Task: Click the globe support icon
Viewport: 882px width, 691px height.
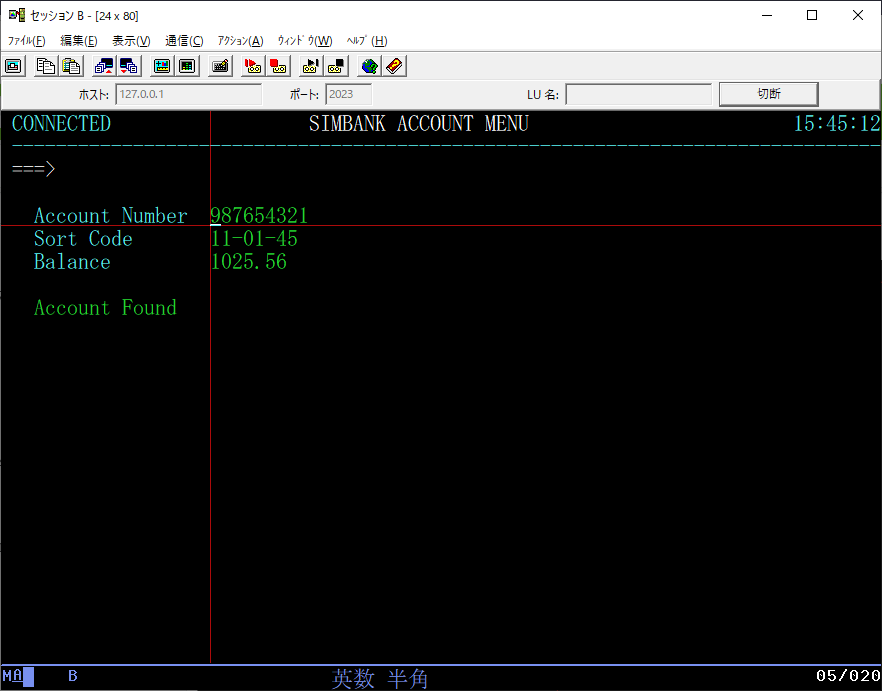Action: pyautogui.click(x=370, y=66)
